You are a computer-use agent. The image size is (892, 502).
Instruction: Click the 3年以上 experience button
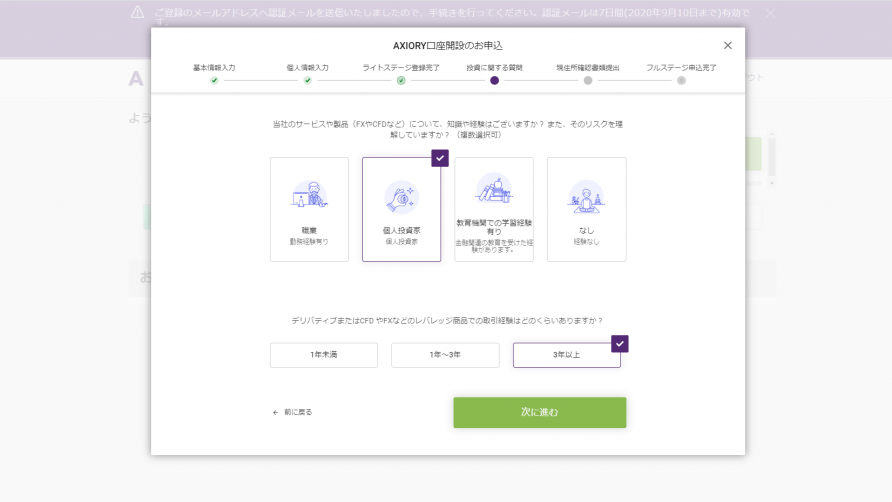[566, 355]
